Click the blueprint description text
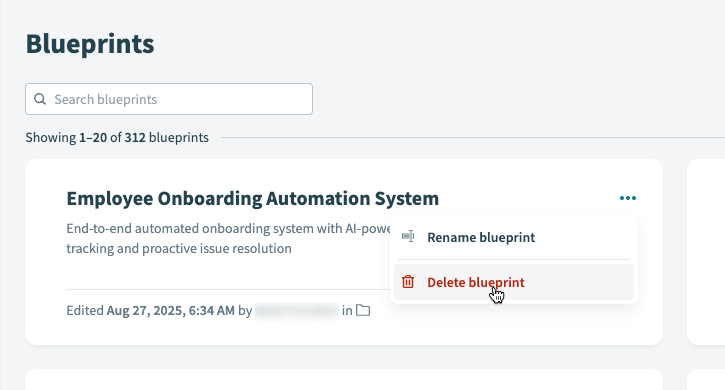This screenshot has width=725, height=390. [229, 238]
